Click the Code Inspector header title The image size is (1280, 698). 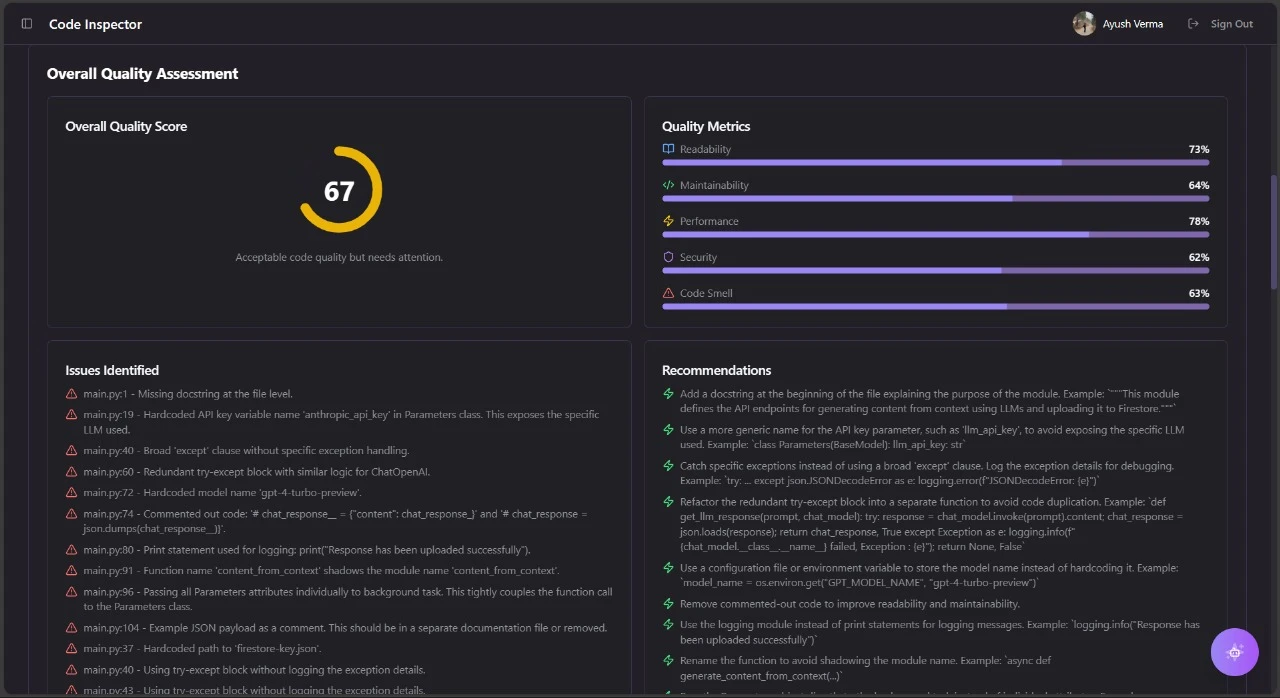point(95,23)
